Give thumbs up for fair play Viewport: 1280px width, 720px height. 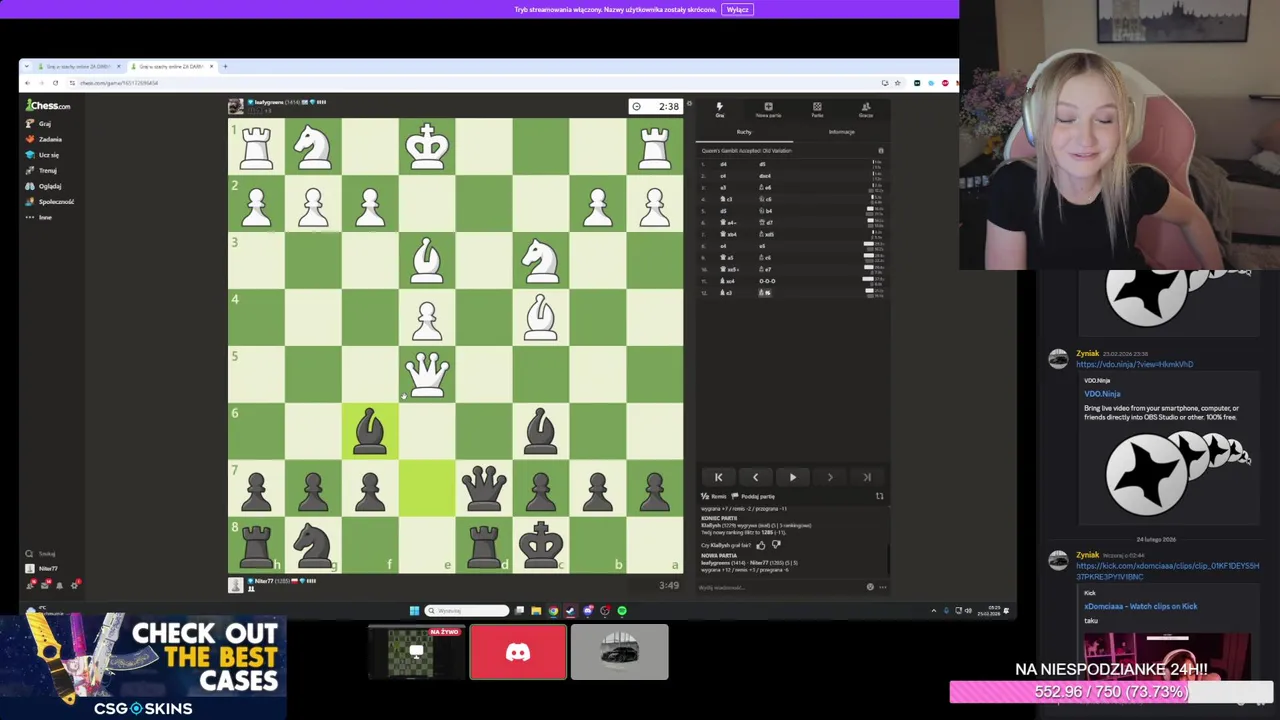point(761,545)
